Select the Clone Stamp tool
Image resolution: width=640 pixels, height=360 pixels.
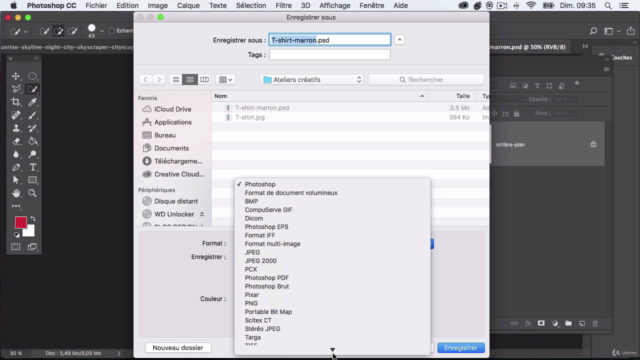pyautogui.click(x=16, y=128)
